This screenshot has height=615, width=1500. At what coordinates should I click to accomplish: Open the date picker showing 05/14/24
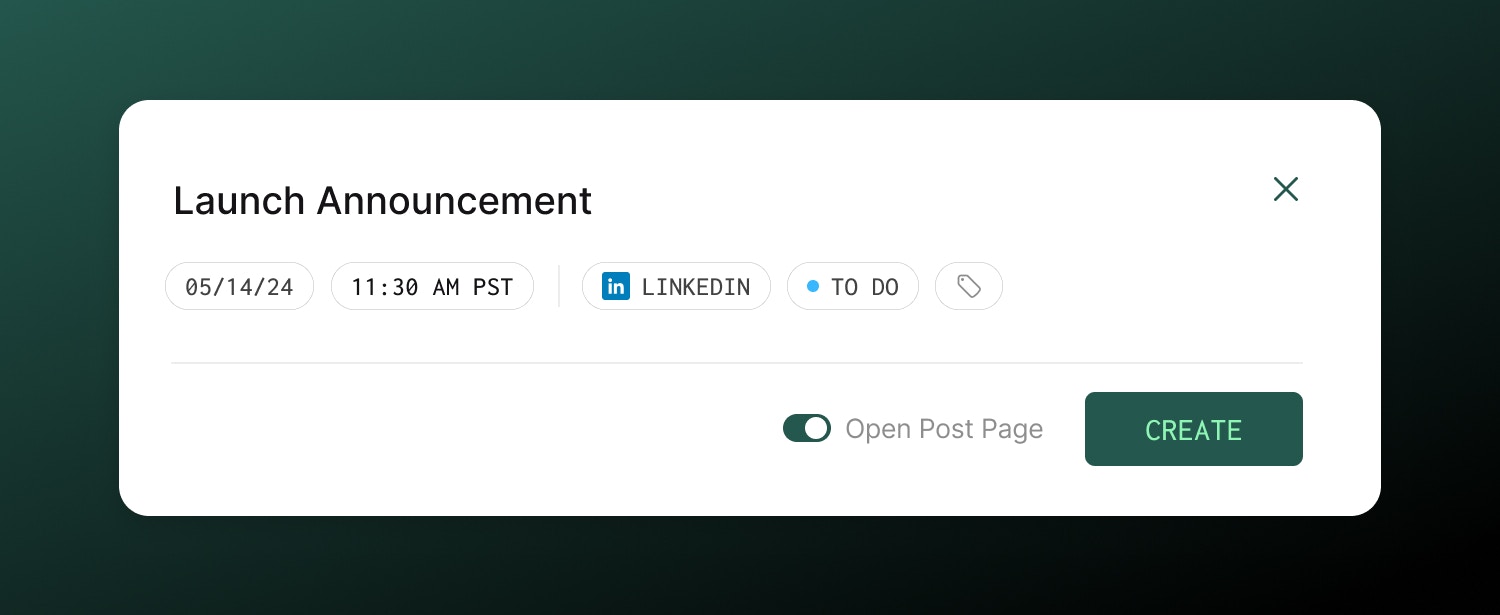[x=239, y=286]
